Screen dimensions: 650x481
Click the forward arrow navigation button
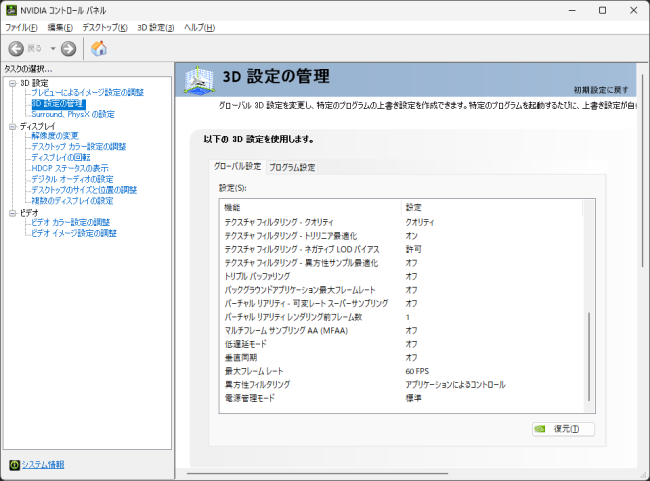pos(68,48)
